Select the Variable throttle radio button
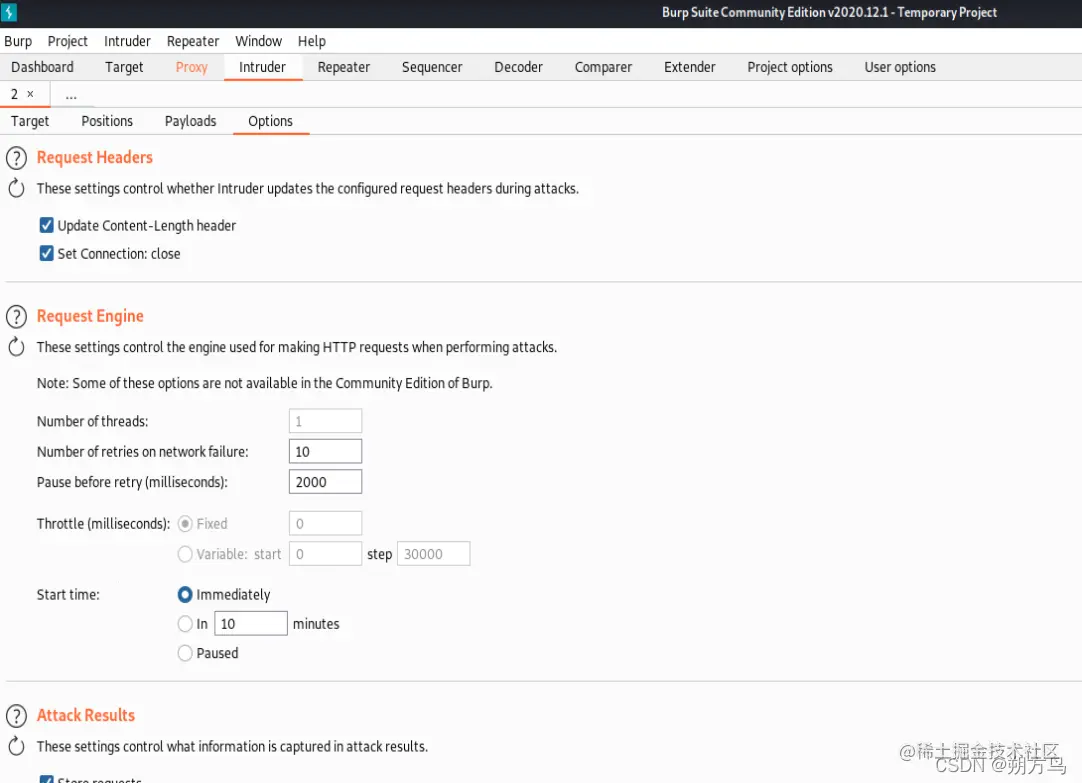 click(185, 554)
